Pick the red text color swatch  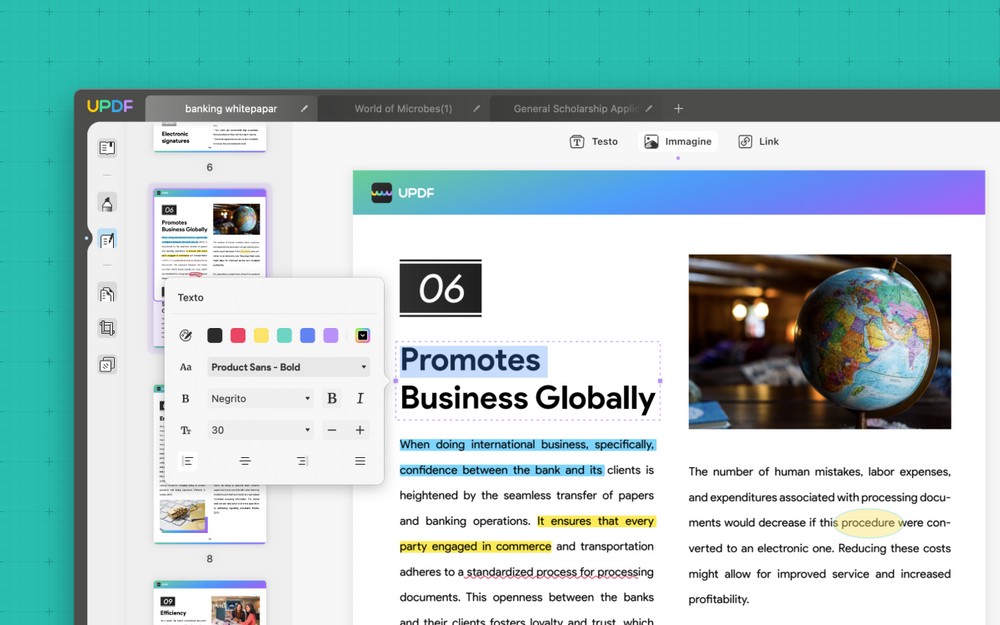tap(238, 335)
